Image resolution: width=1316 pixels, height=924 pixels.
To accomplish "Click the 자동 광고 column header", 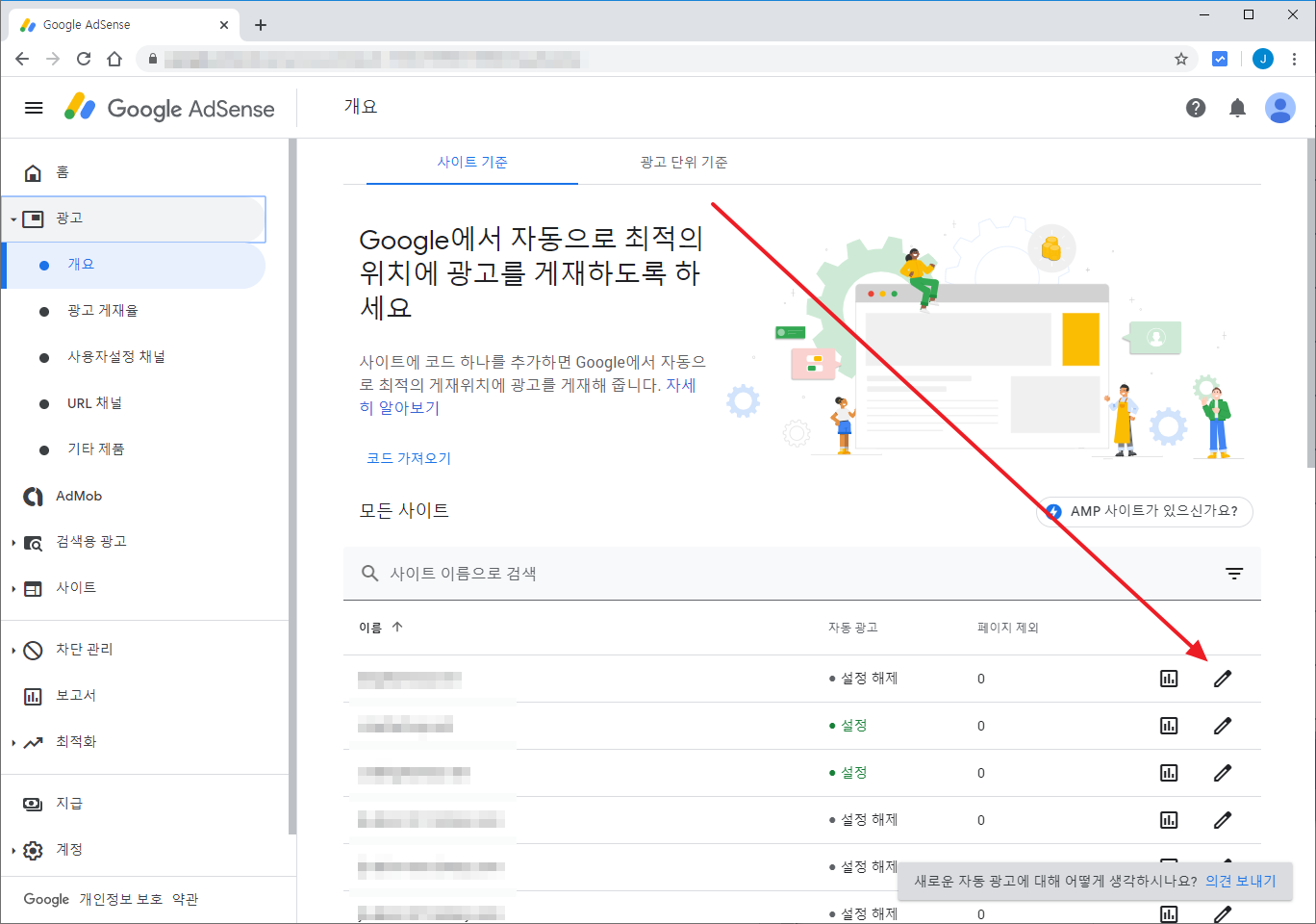I will click(x=853, y=628).
